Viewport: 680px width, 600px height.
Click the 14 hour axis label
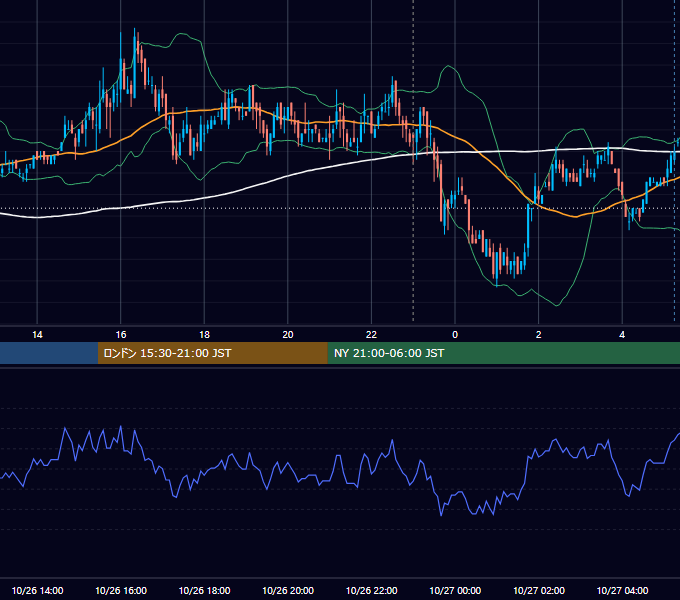[37, 335]
